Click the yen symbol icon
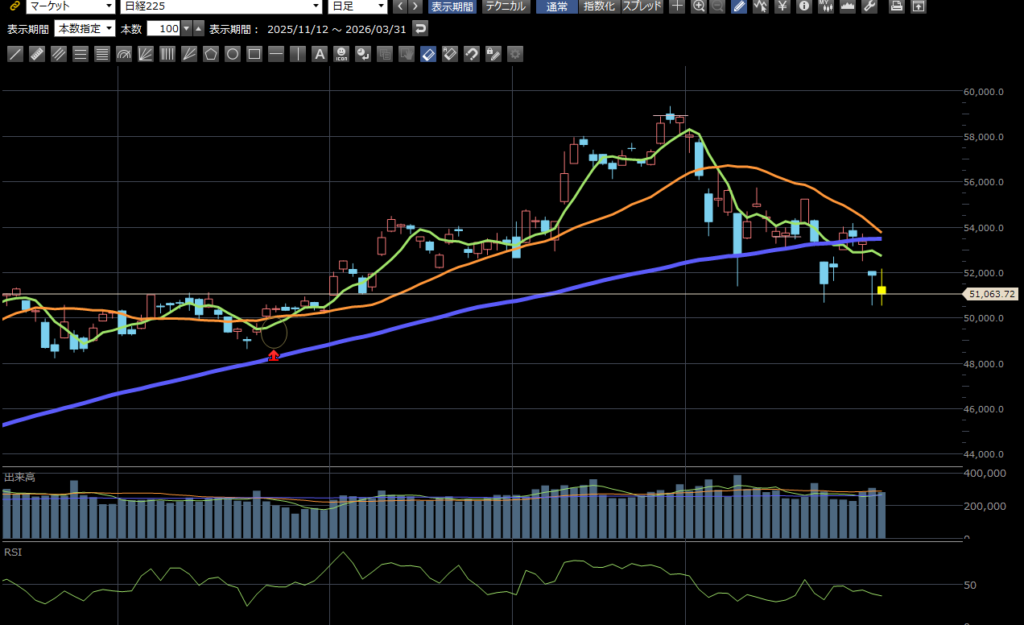1024x625 pixels. [x=781, y=7]
